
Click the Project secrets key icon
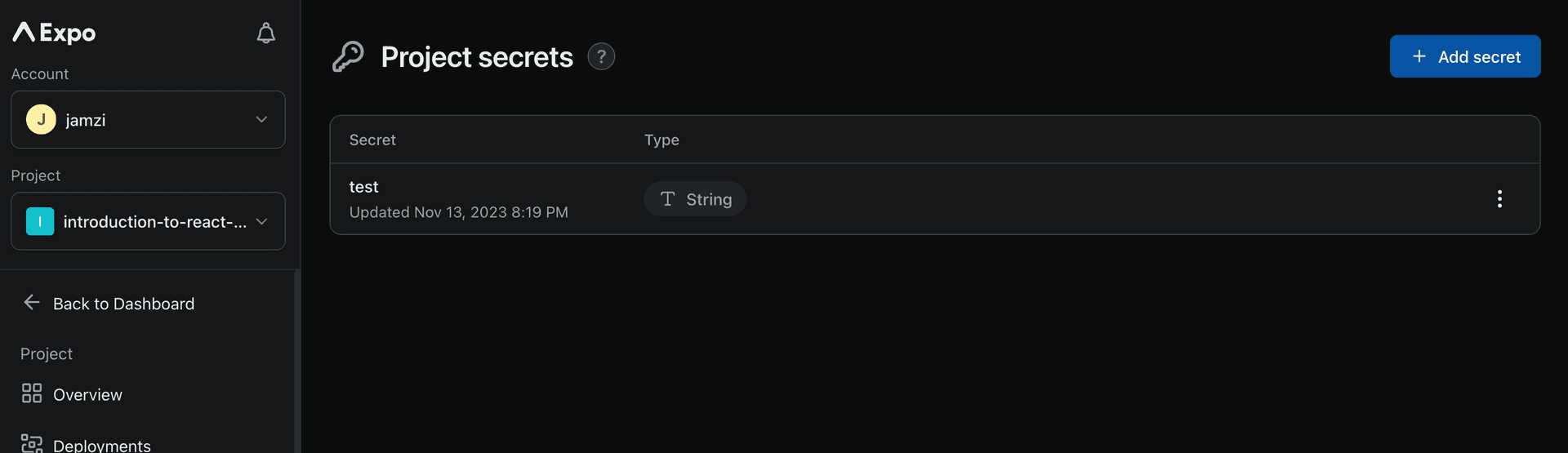click(348, 57)
